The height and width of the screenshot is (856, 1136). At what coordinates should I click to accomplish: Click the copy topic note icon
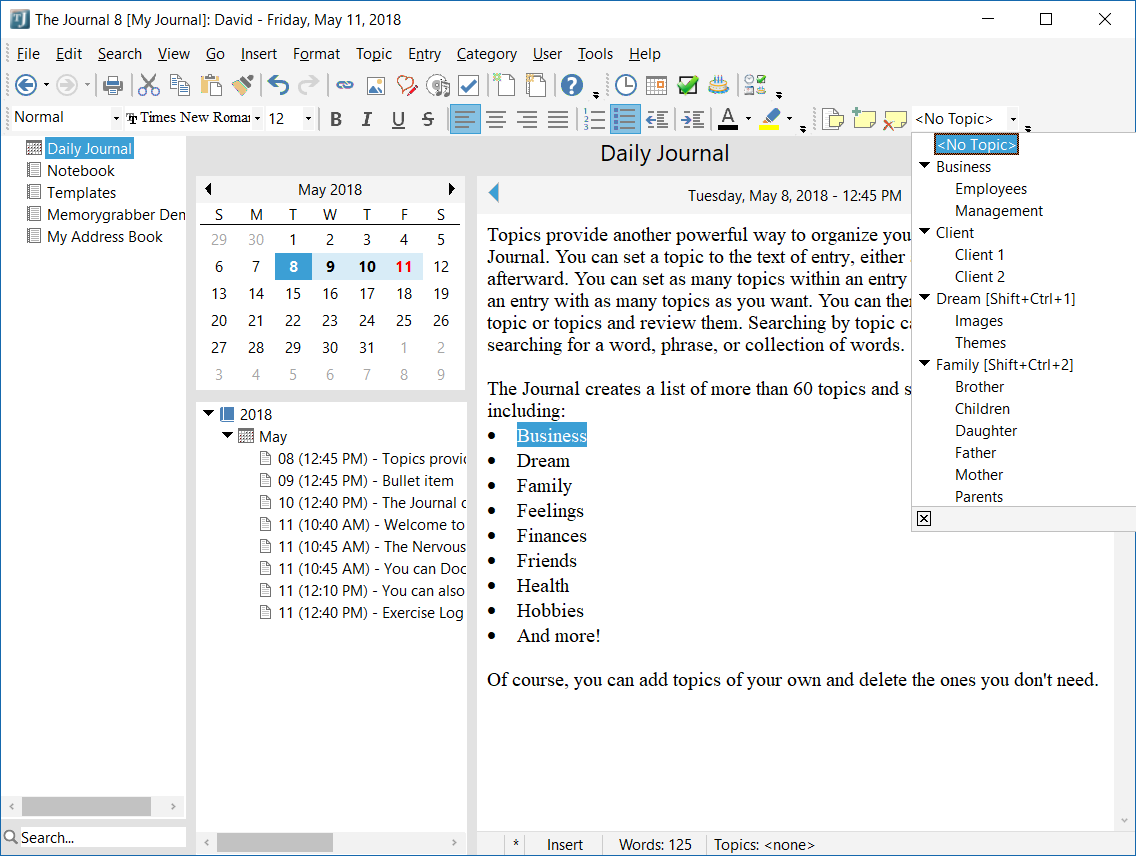(x=832, y=119)
